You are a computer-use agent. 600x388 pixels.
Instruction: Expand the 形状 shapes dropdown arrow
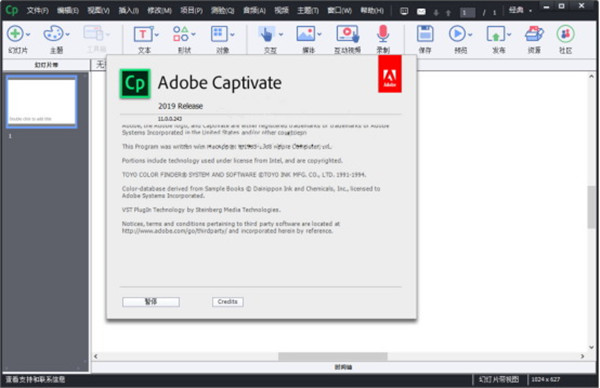pyautogui.click(x=194, y=34)
